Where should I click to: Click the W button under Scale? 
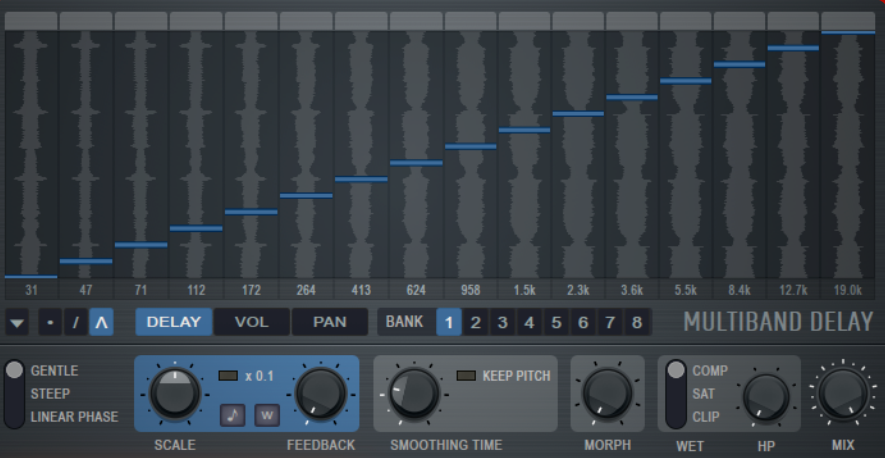coord(267,414)
